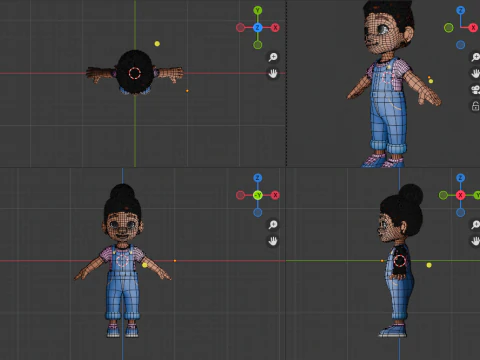Toggle camera view in the perspective viewport
The height and width of the screenshot is (360, 480).
point(475,90)
